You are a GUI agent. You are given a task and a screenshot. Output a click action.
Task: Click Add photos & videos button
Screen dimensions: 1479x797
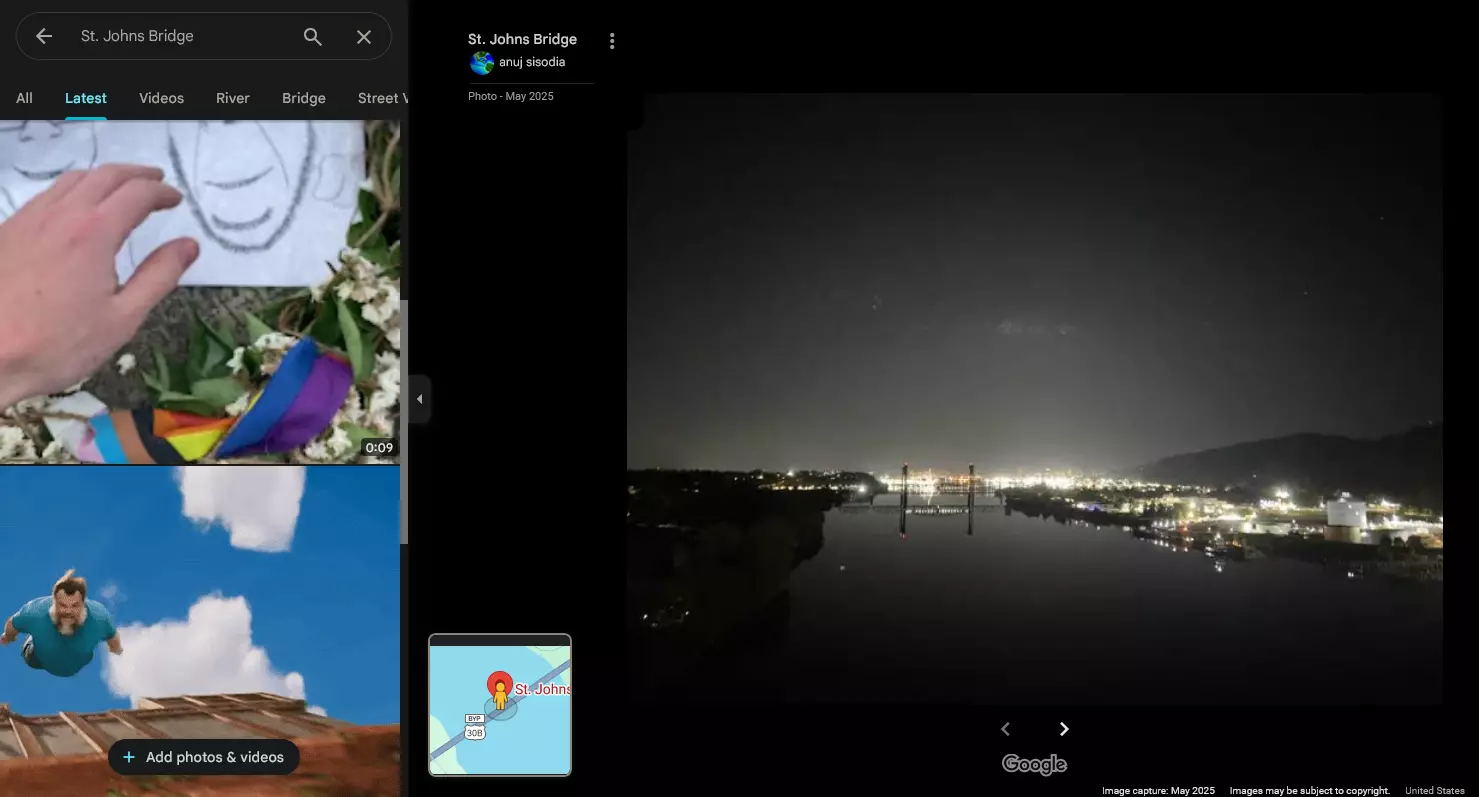tap(204, 757)
